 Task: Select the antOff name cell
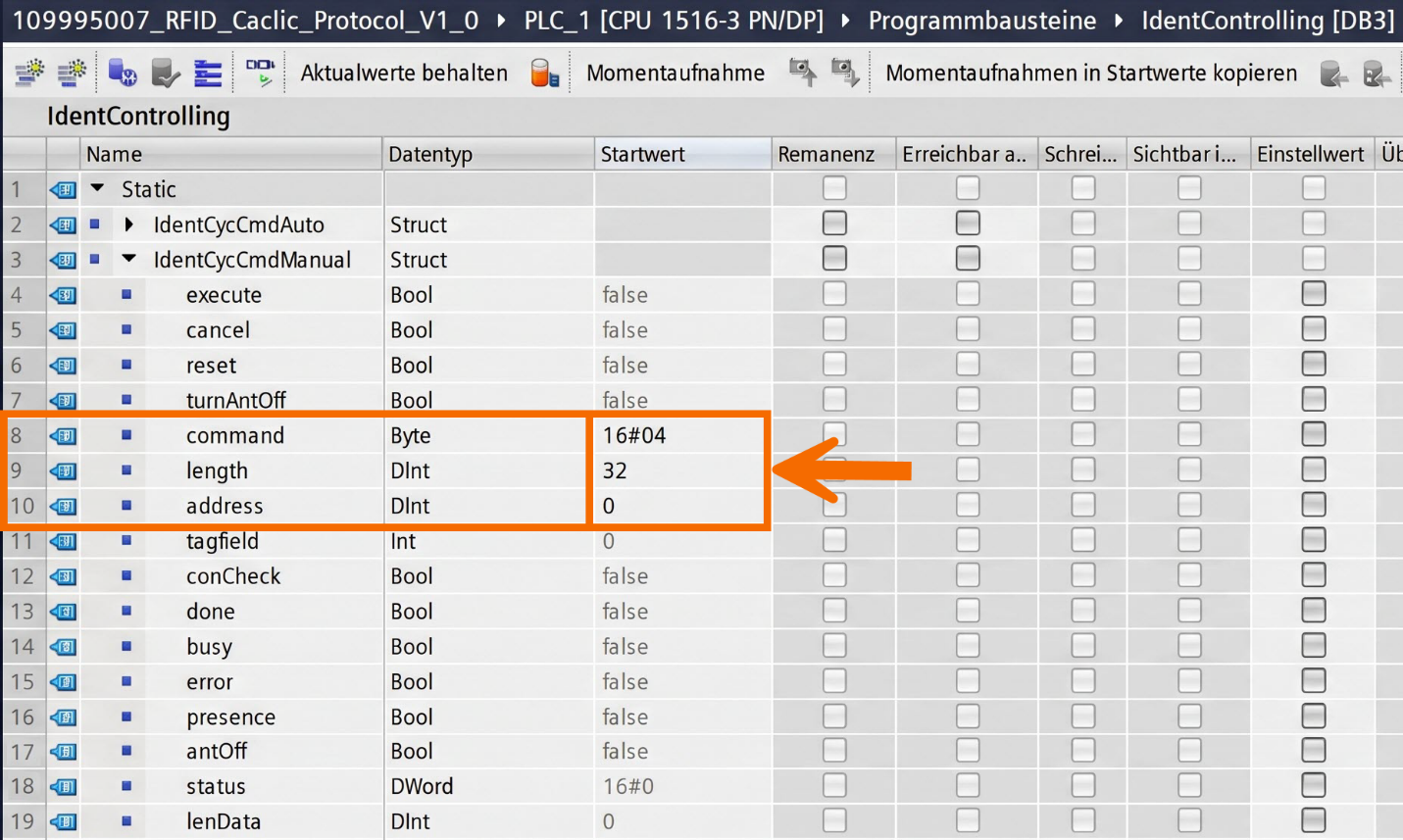click(x=216, y=751)
